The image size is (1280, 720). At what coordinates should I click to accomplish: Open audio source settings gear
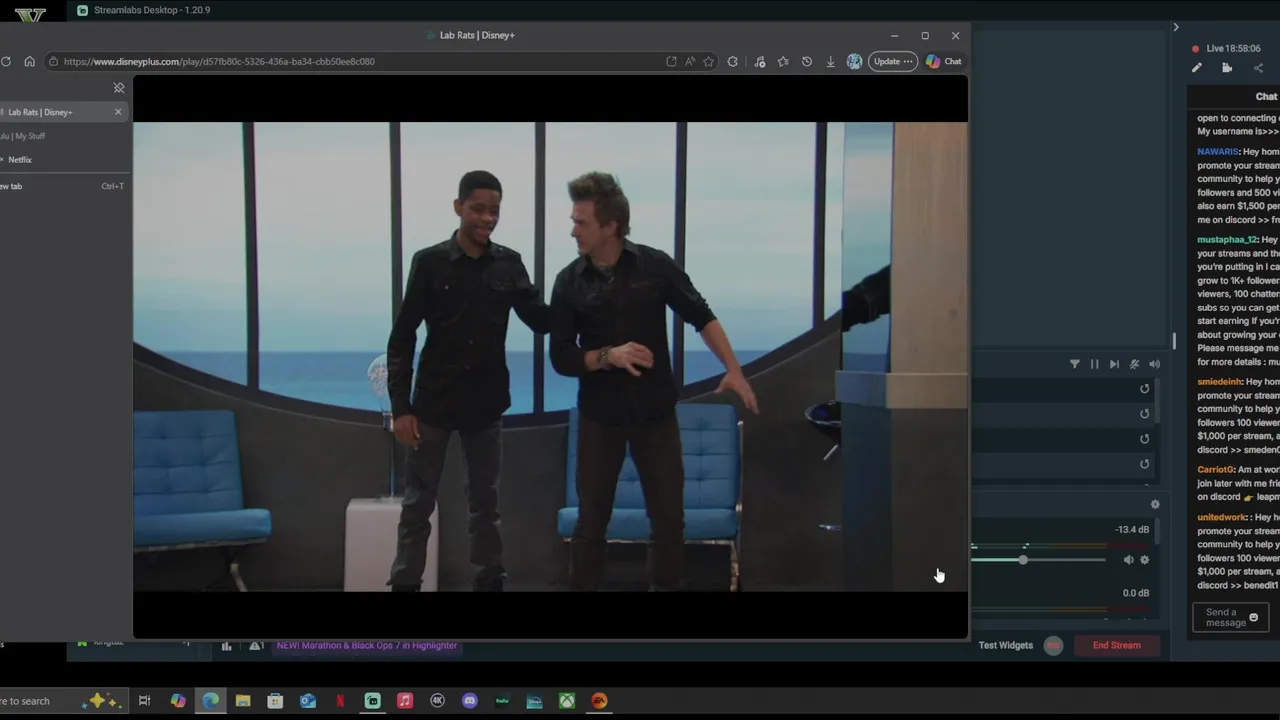[1145, 560]
